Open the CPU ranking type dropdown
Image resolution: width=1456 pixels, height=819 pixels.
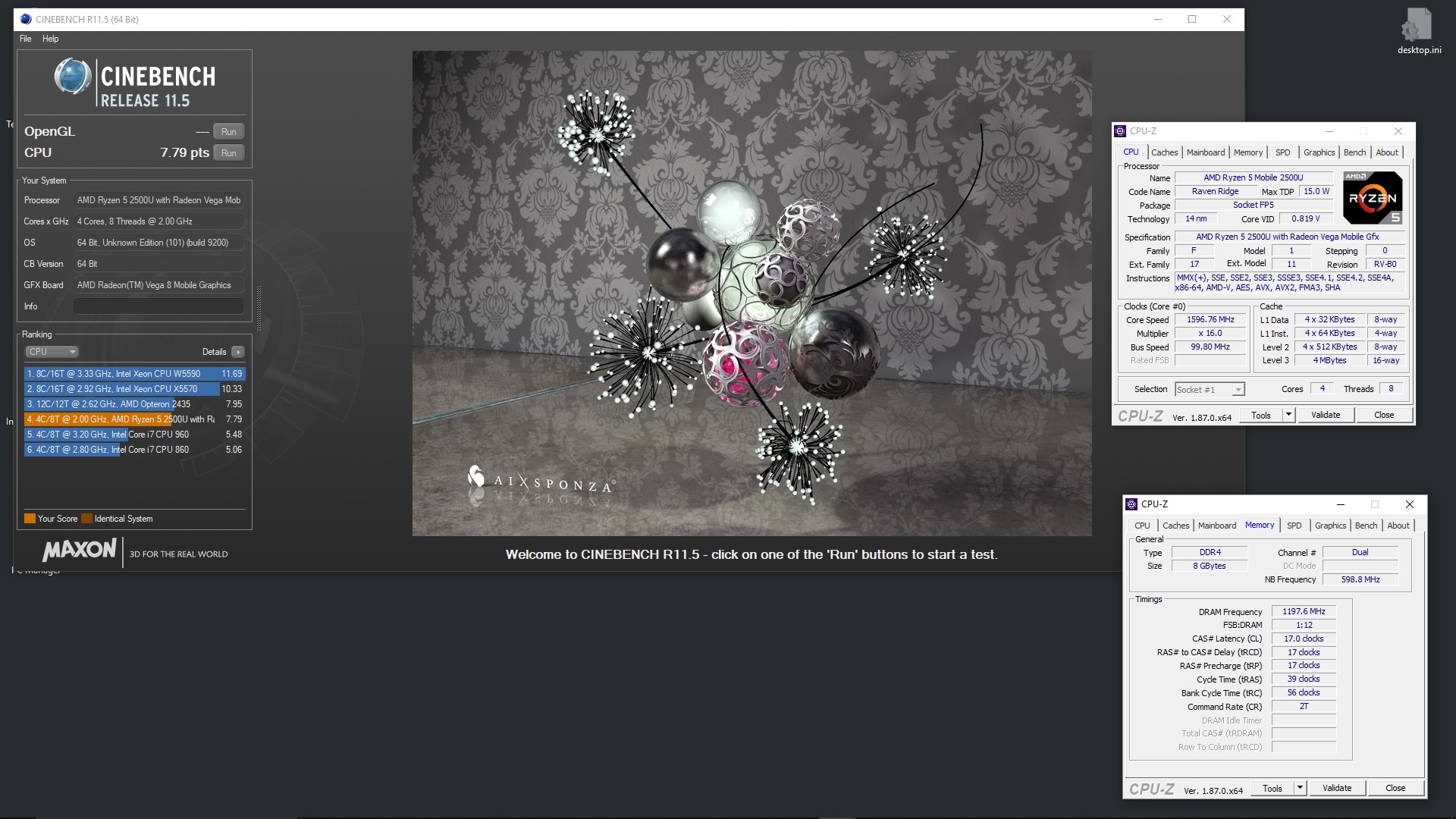tap(52, 352)
